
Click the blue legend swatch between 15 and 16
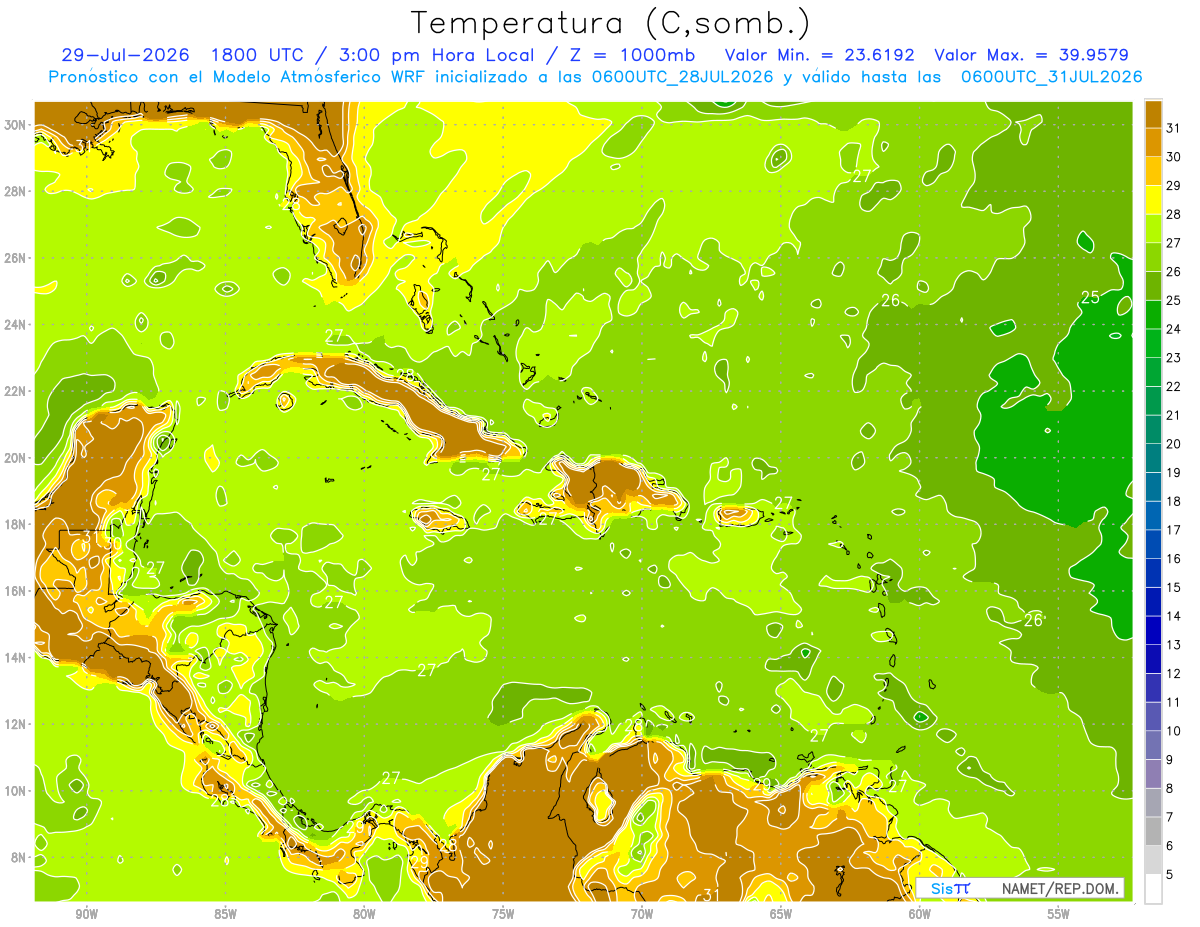click(x=1153, y=573)
